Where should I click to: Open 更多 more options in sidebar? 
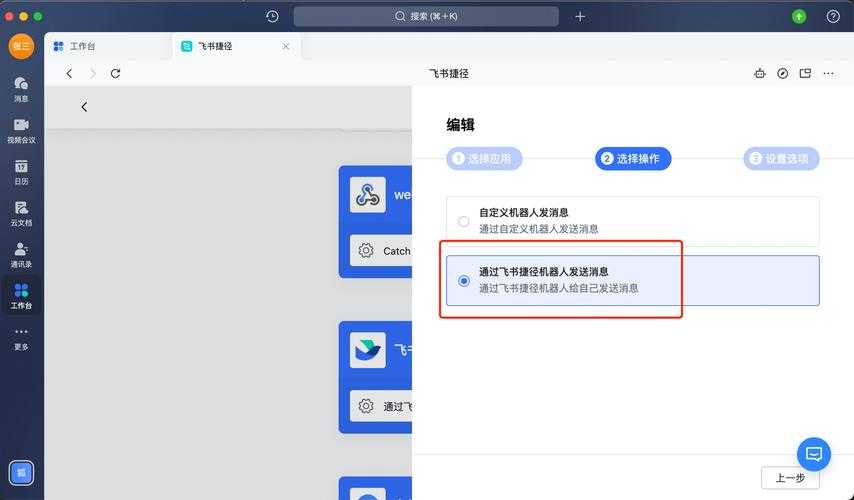21,339
